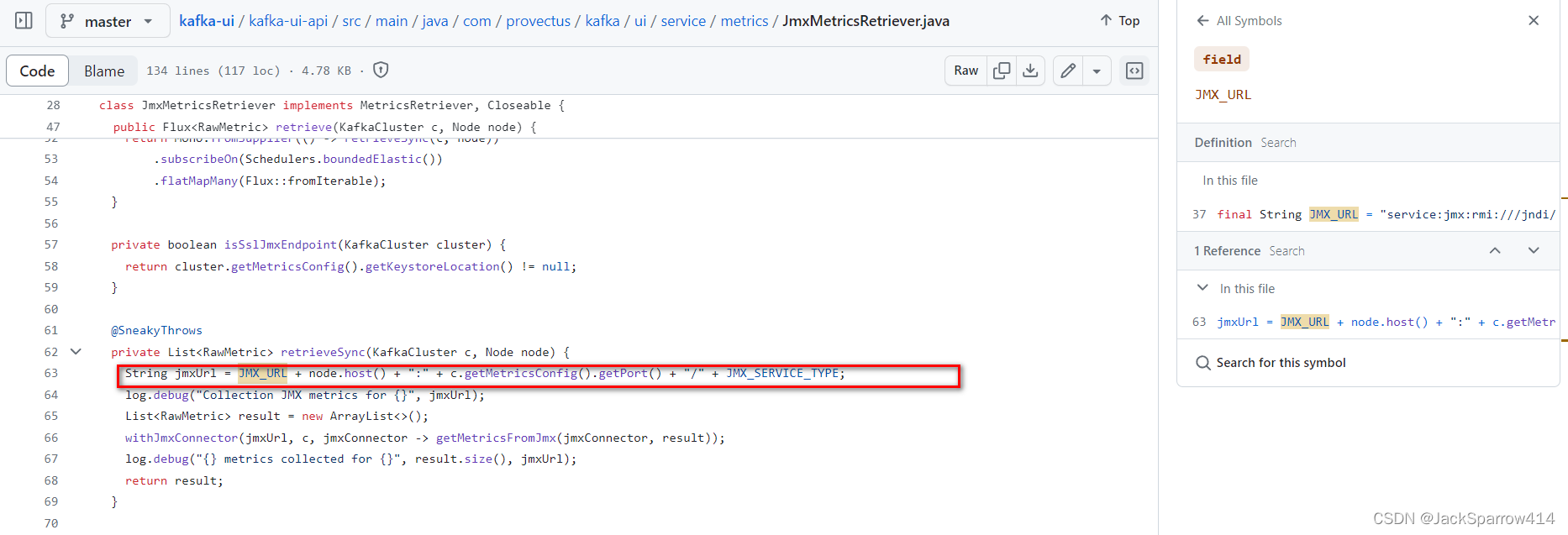Click isSslJmxEndpoint method name
This screenshot has height=535, width=1568.
[281, 245]
